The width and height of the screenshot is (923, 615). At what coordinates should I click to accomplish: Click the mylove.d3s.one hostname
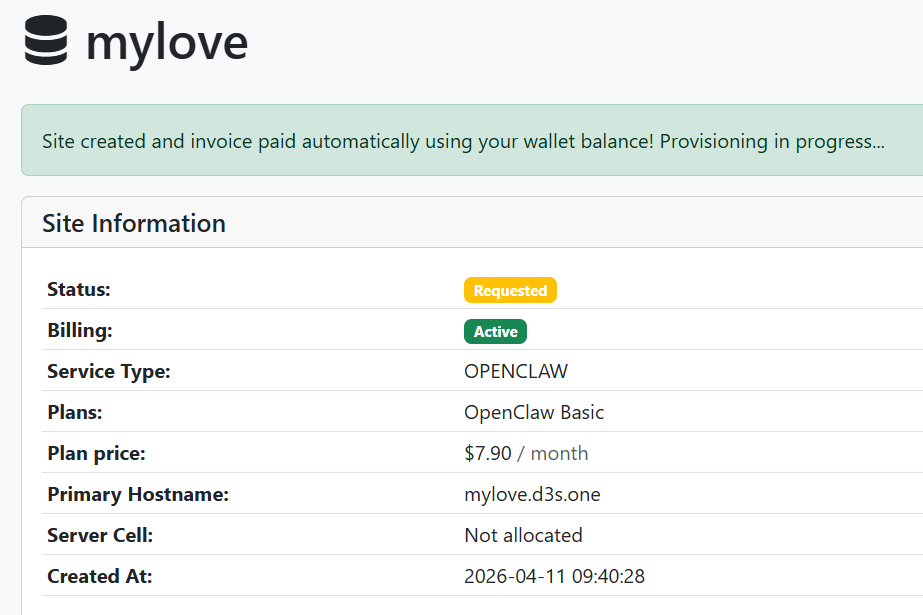click(x=532, y=494)
